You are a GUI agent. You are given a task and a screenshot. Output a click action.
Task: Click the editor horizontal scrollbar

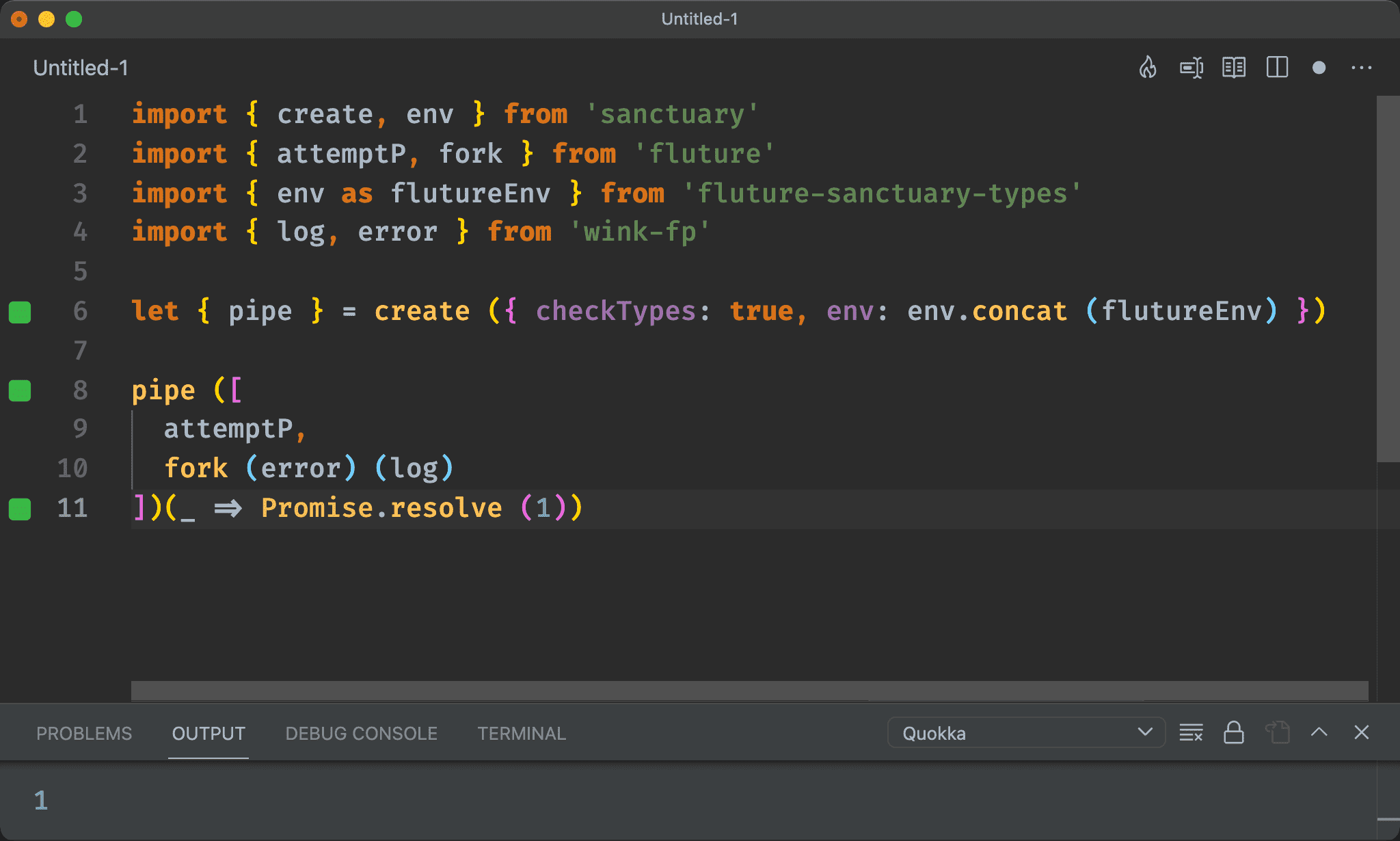coord(749,691)
